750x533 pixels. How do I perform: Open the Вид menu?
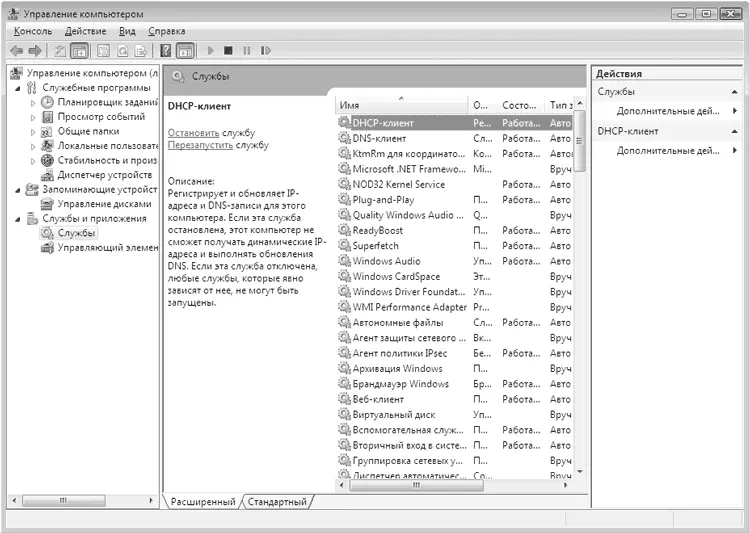127,31
